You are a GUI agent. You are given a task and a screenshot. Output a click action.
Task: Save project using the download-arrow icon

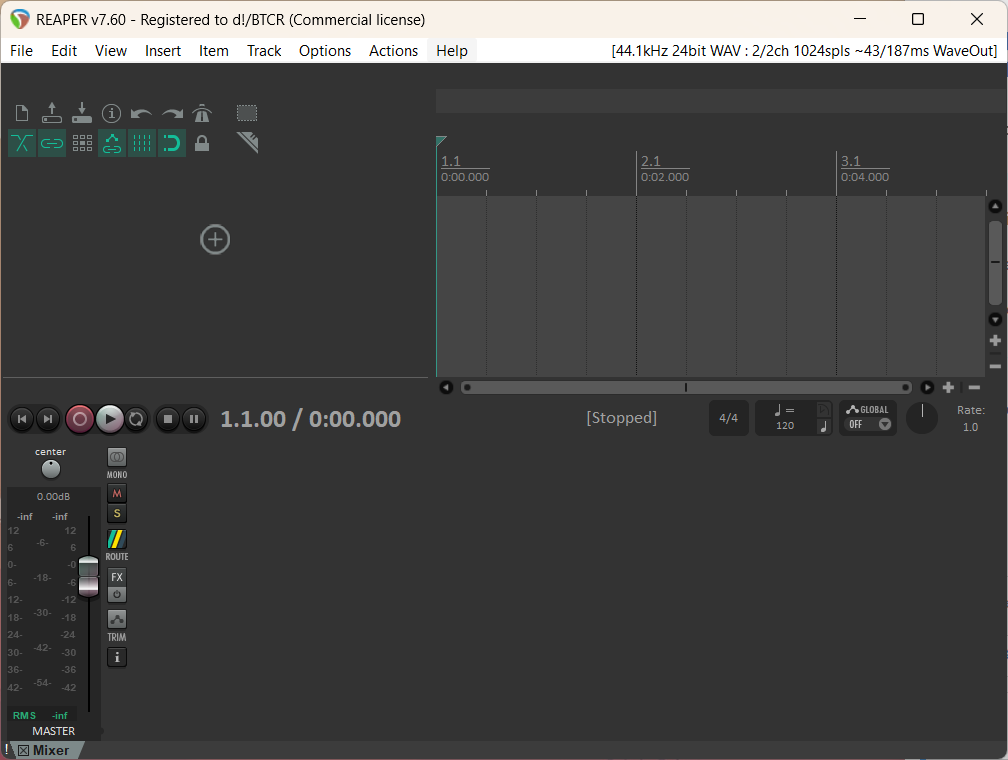point(82,113)
